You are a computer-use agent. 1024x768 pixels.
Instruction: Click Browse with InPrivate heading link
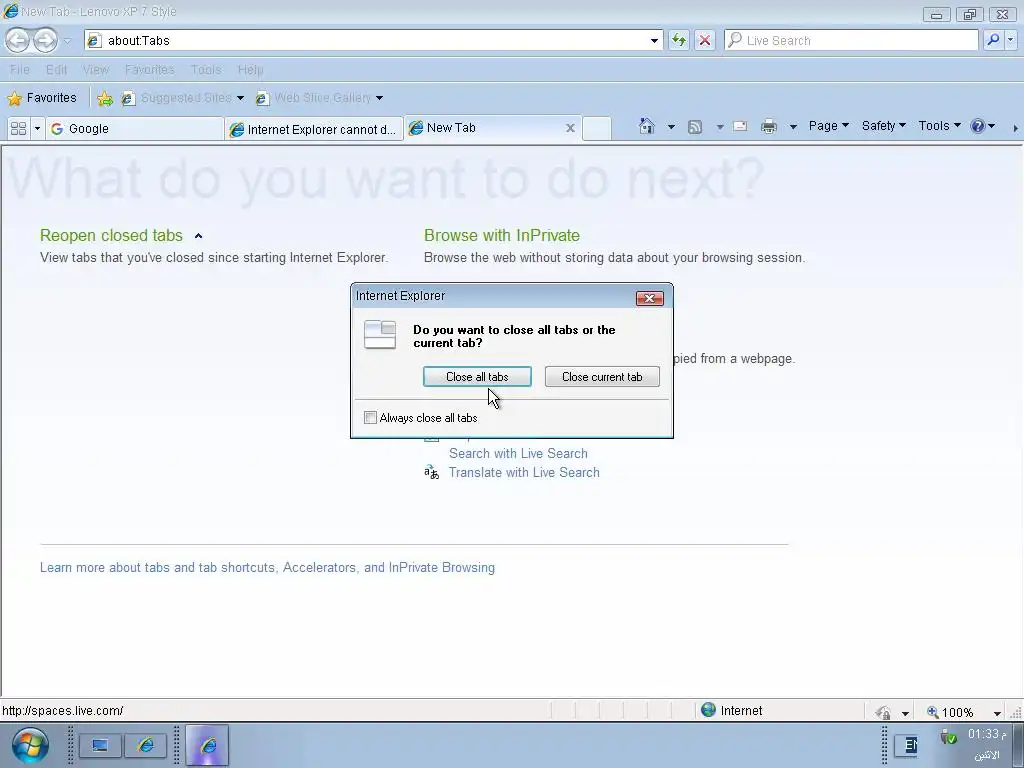(502, 235)
